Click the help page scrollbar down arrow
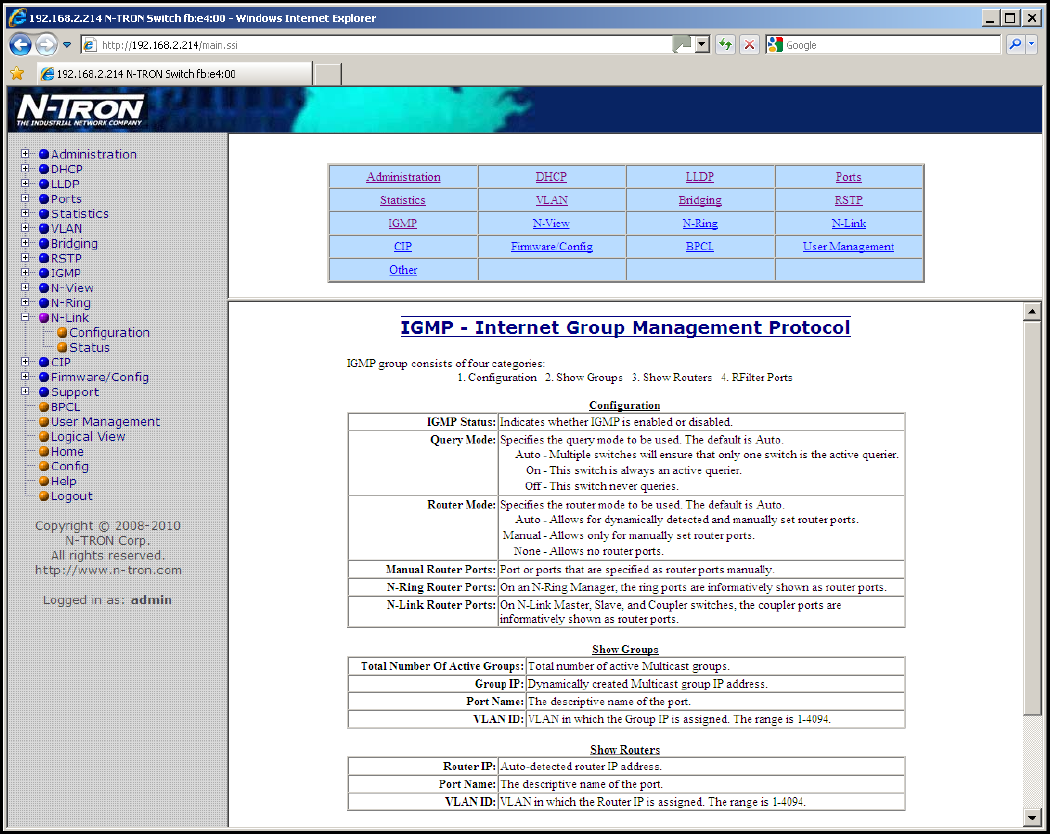The width and height of the screenshot is (1050, 834). coord(1032,816)
